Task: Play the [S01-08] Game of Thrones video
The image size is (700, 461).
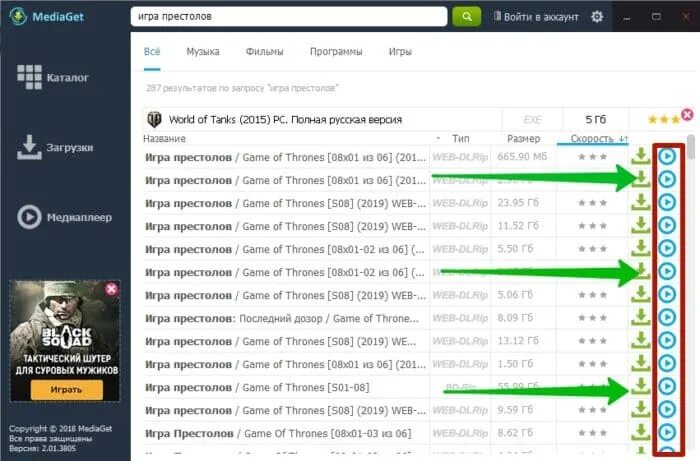Action: [x=667, y=386]
